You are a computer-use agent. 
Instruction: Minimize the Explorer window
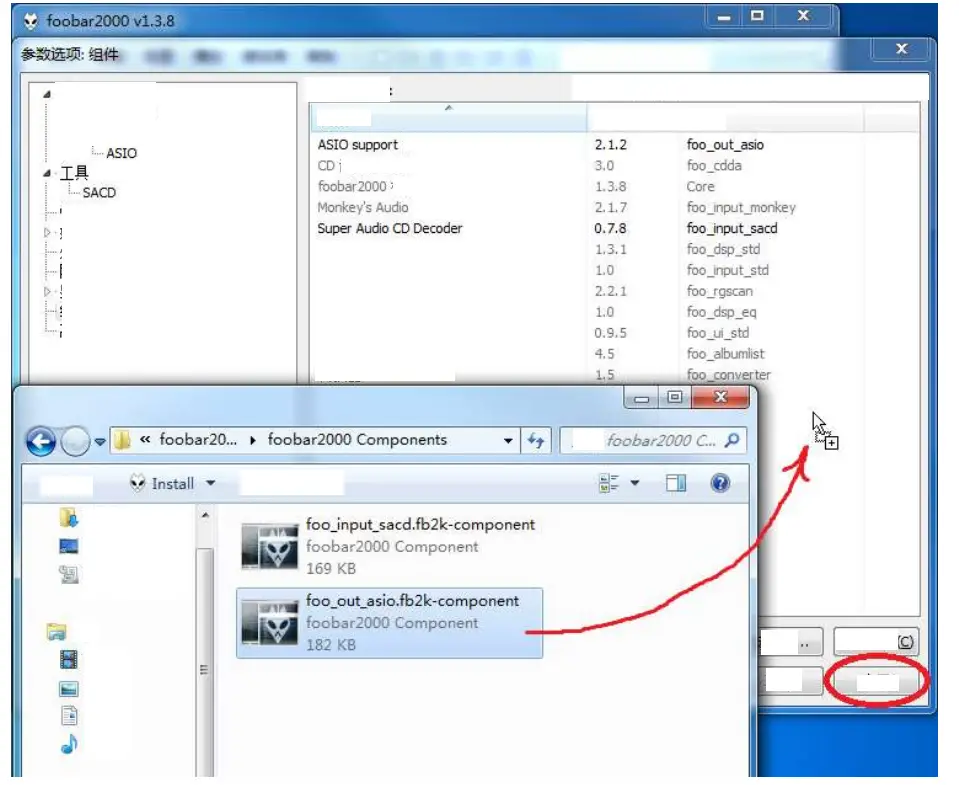pos(641,398)
